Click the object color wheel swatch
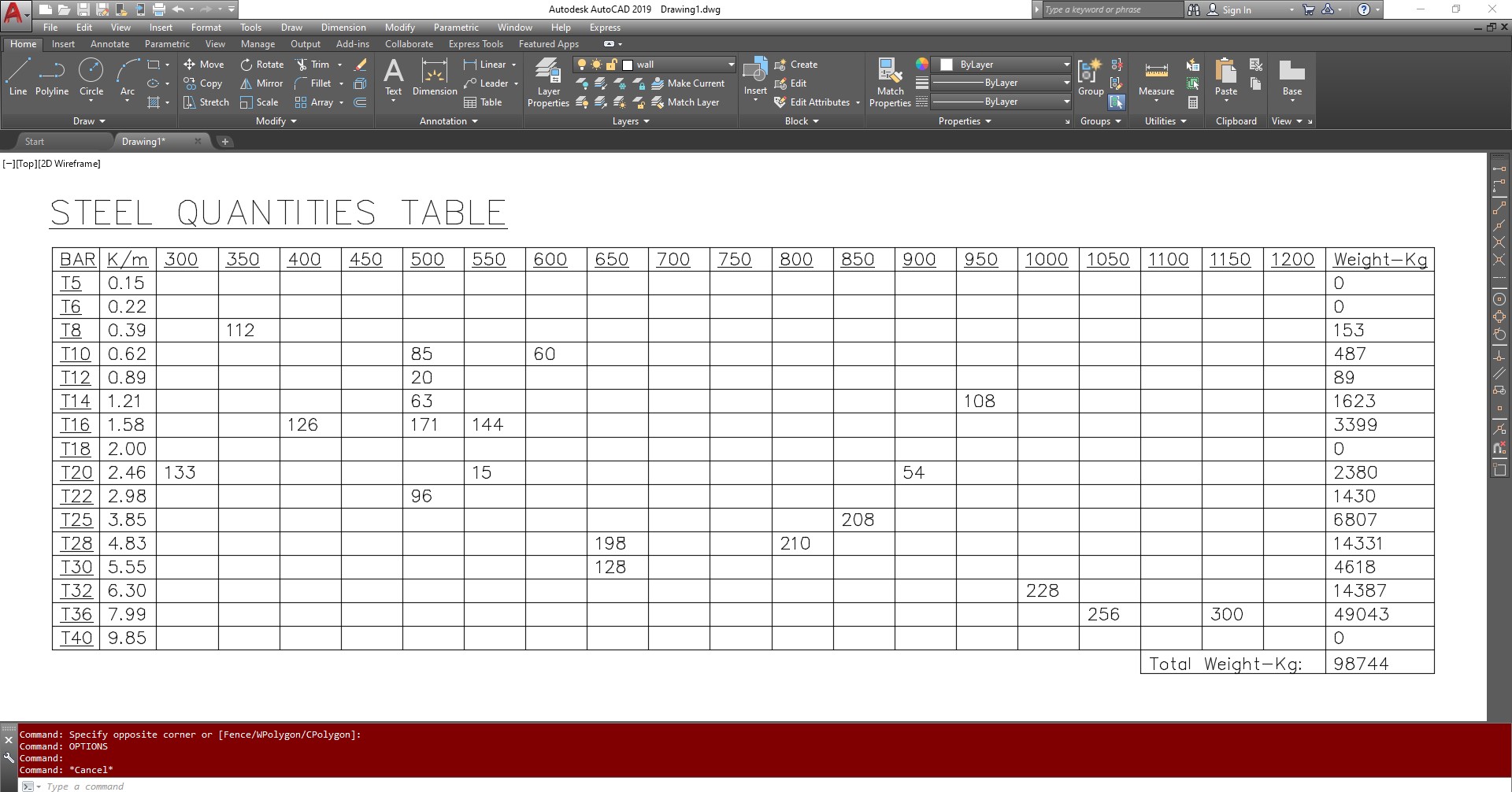 point(922,65)
